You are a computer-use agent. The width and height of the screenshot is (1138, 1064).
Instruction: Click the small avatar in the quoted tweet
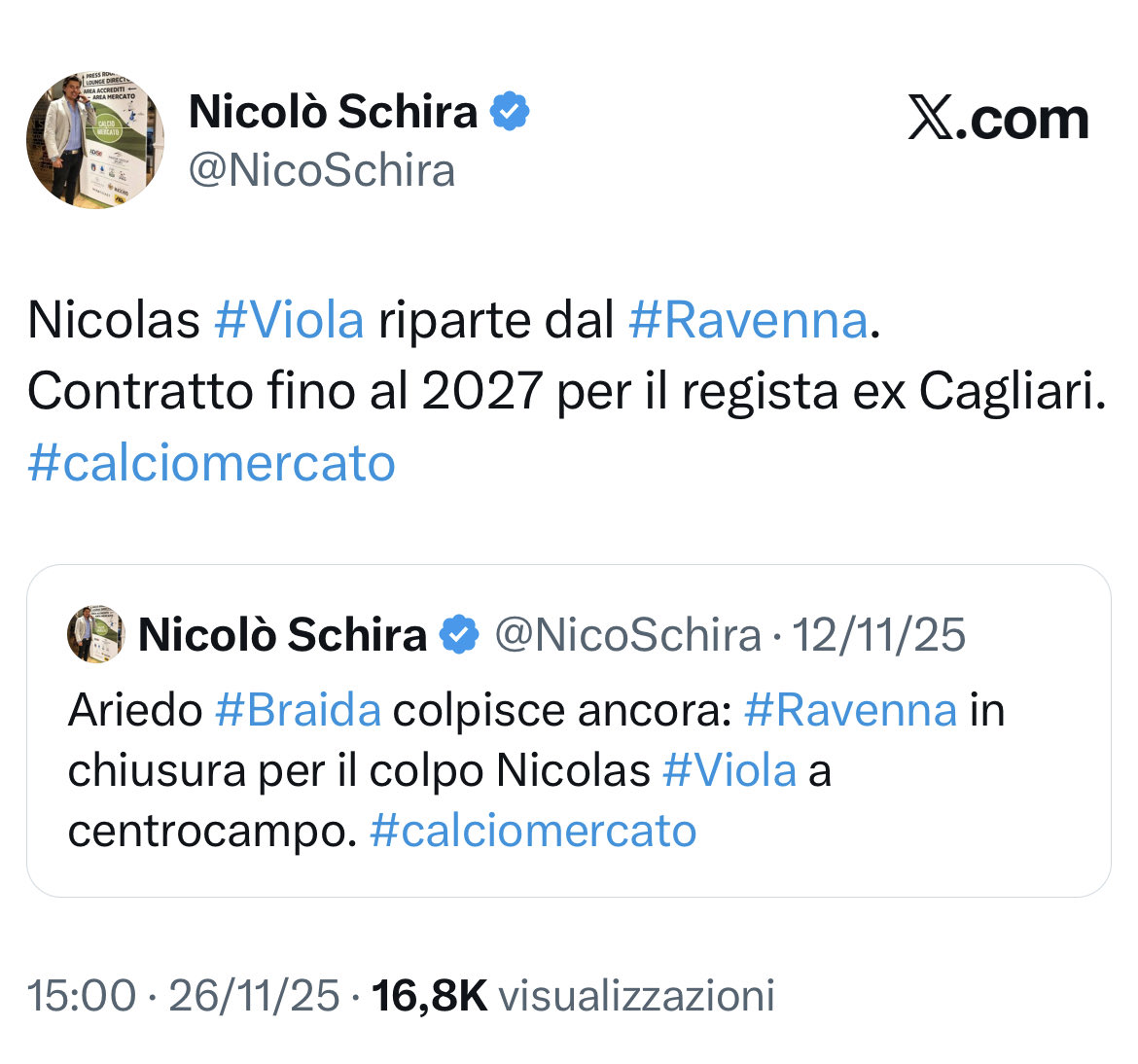click(95, 634)
